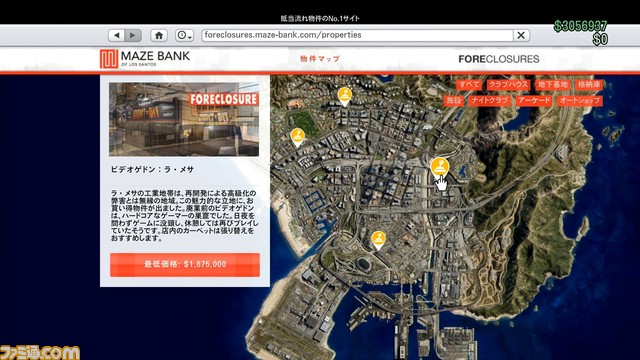The width and height of the screenshot is (640, 360).
Task: Open the browser home page icon
Action: click(x=159, y=35)
